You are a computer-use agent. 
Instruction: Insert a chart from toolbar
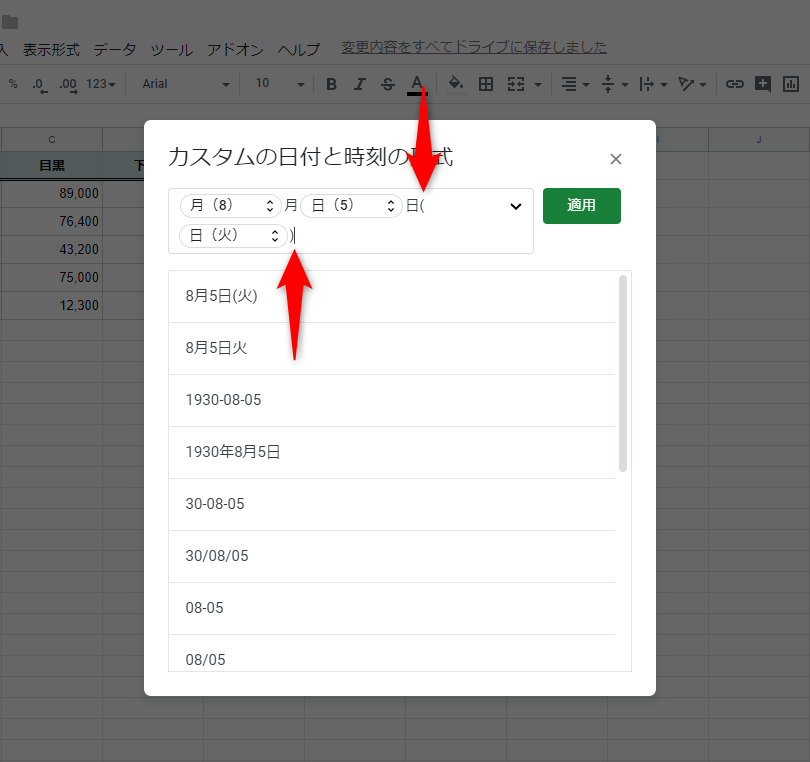pyautogui.click(x=791, y=84)
